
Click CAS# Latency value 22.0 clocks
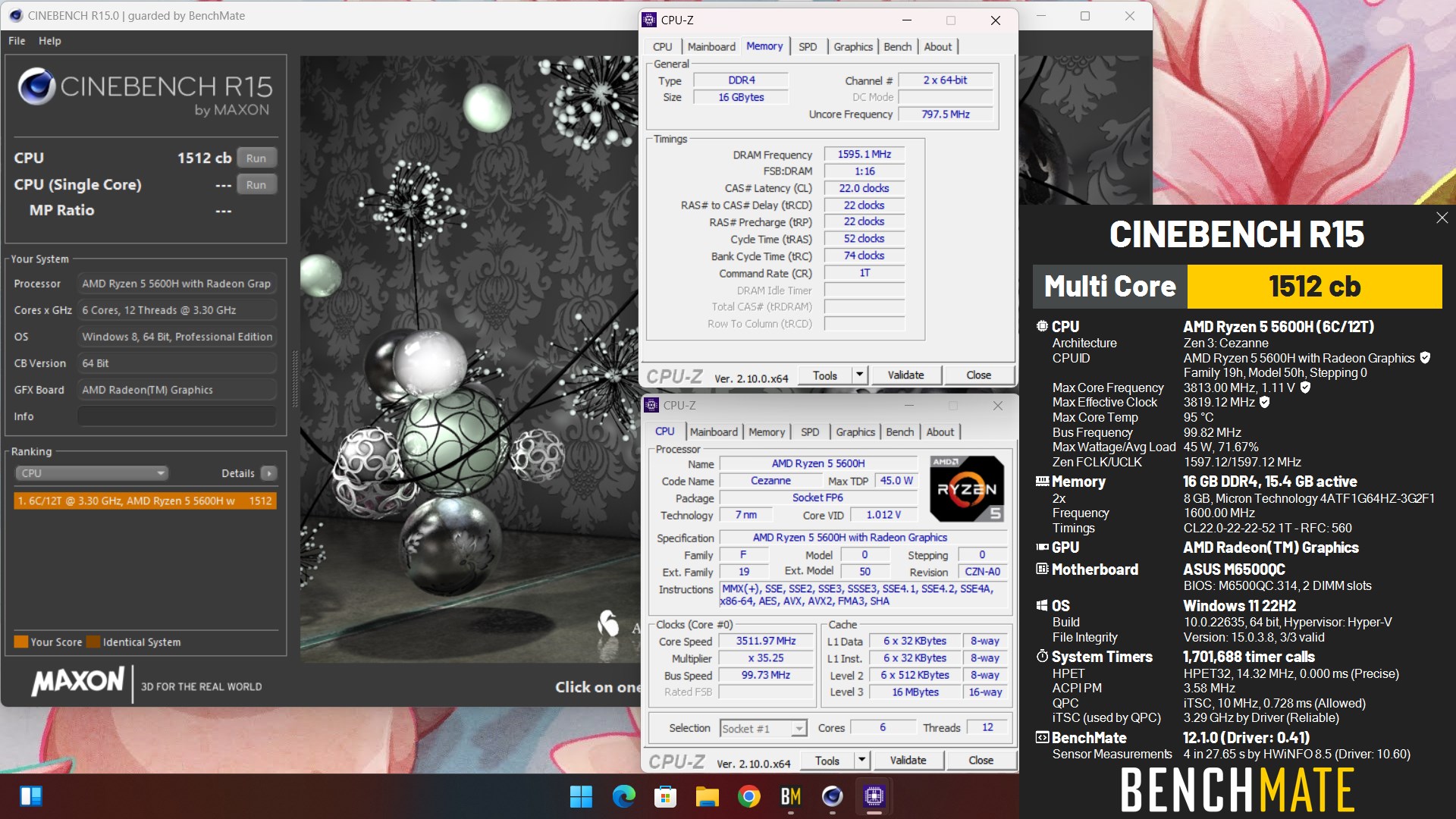coord(864,188)
